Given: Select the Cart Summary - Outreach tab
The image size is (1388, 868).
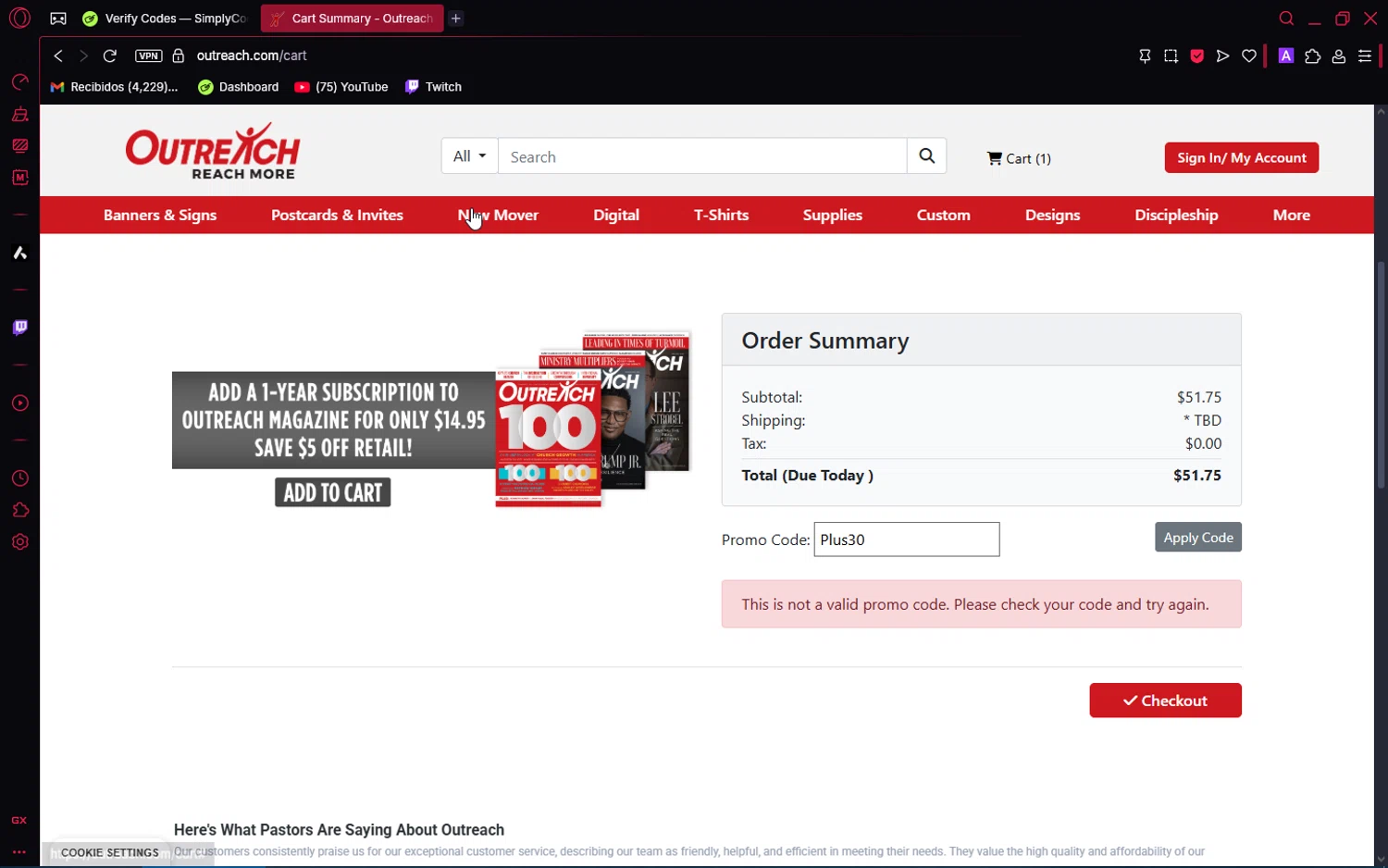Looking at the screenshot, I should tap(353, 19).
